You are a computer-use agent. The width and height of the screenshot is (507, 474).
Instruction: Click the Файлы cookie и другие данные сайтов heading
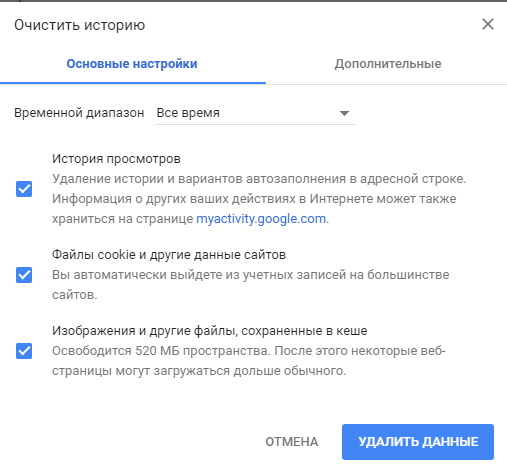[x=169, y=255]
